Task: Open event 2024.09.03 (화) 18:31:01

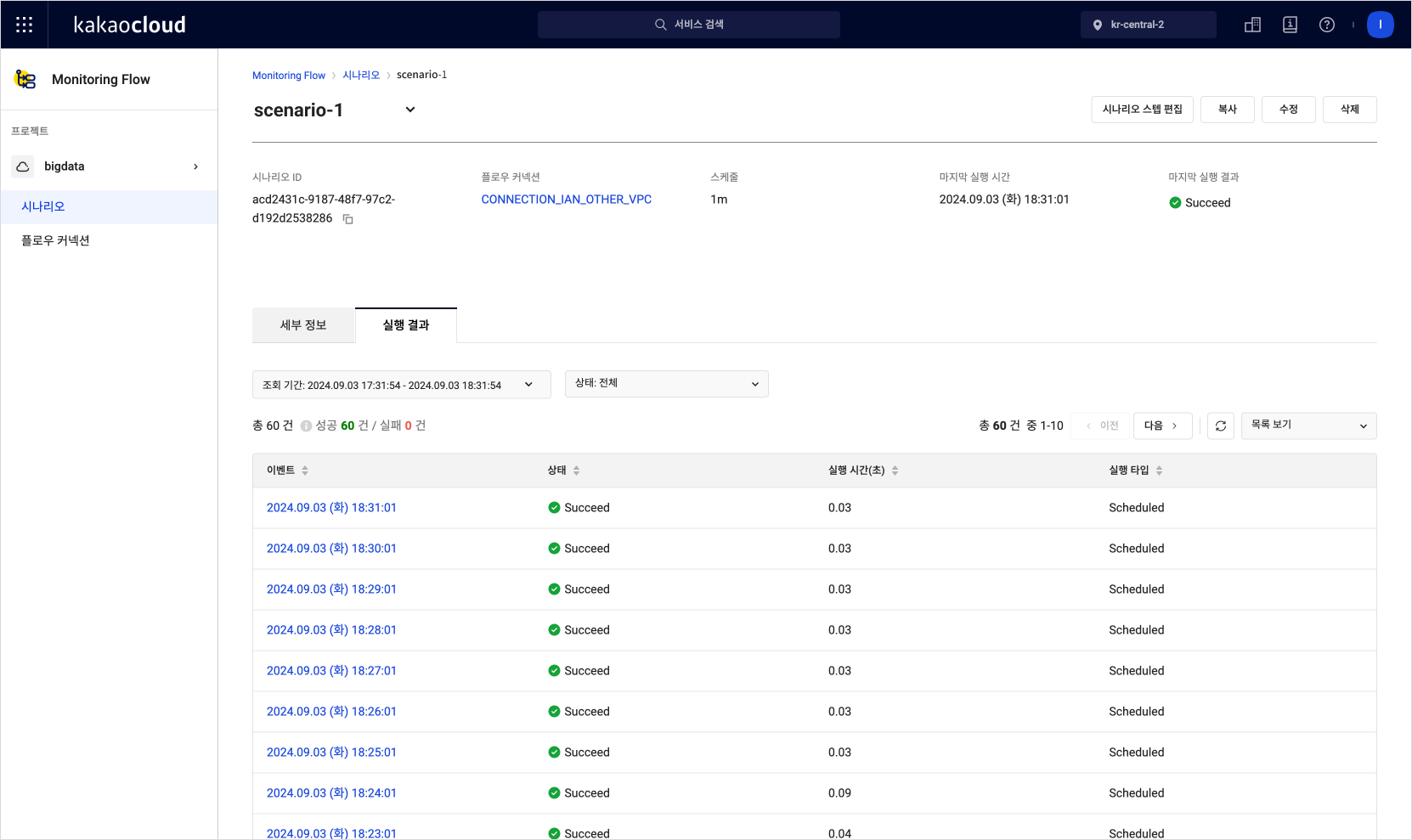Action: (331, 508)
